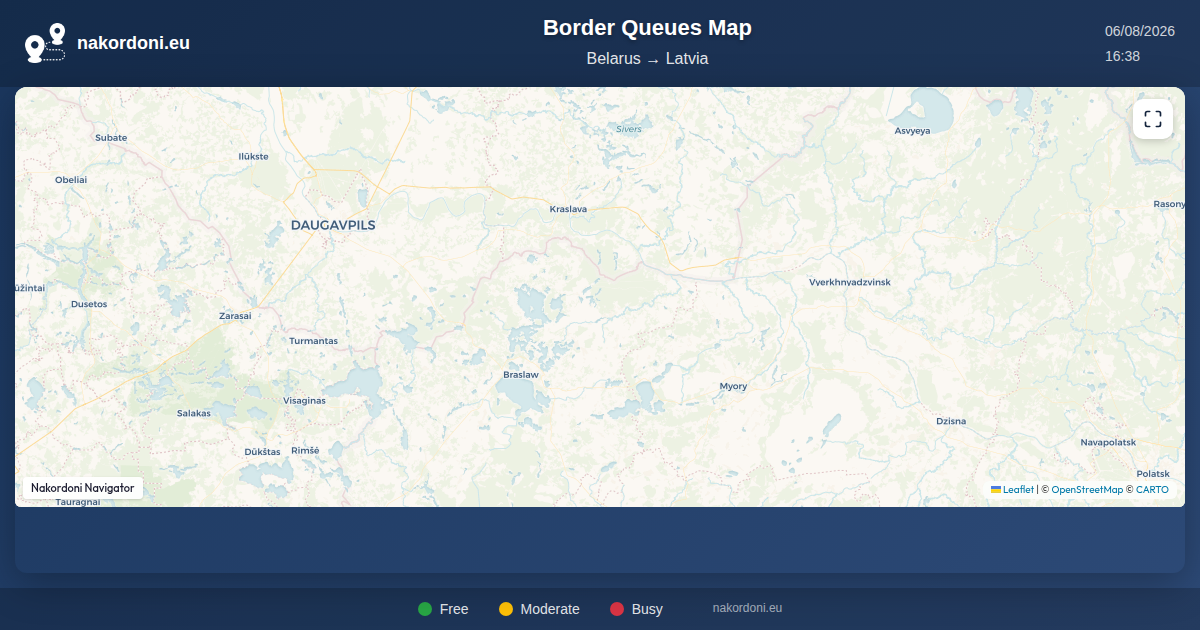Screen dimensions: 1200x630
Task: Click the Myory town label on map
Action: (733, 386)
